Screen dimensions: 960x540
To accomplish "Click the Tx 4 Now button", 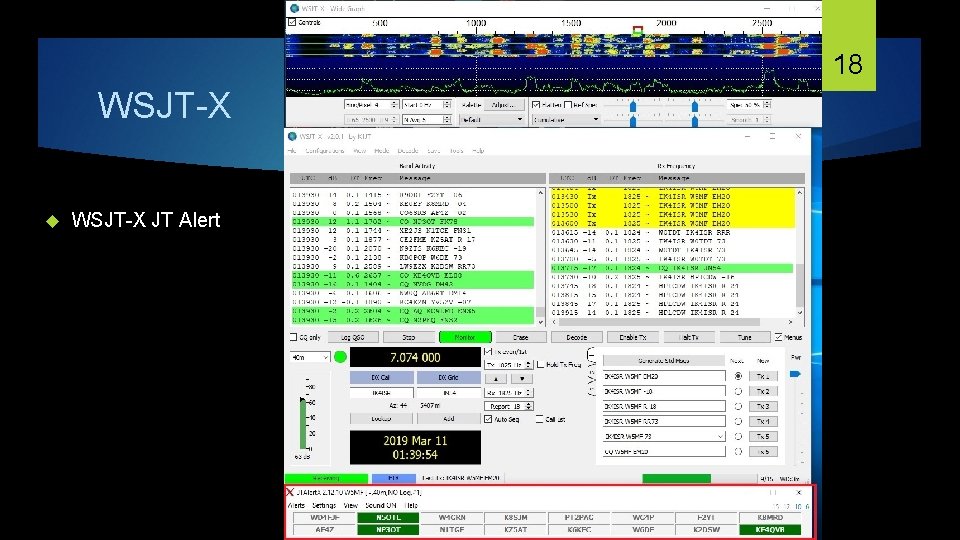I will click(x=763, y=421).
